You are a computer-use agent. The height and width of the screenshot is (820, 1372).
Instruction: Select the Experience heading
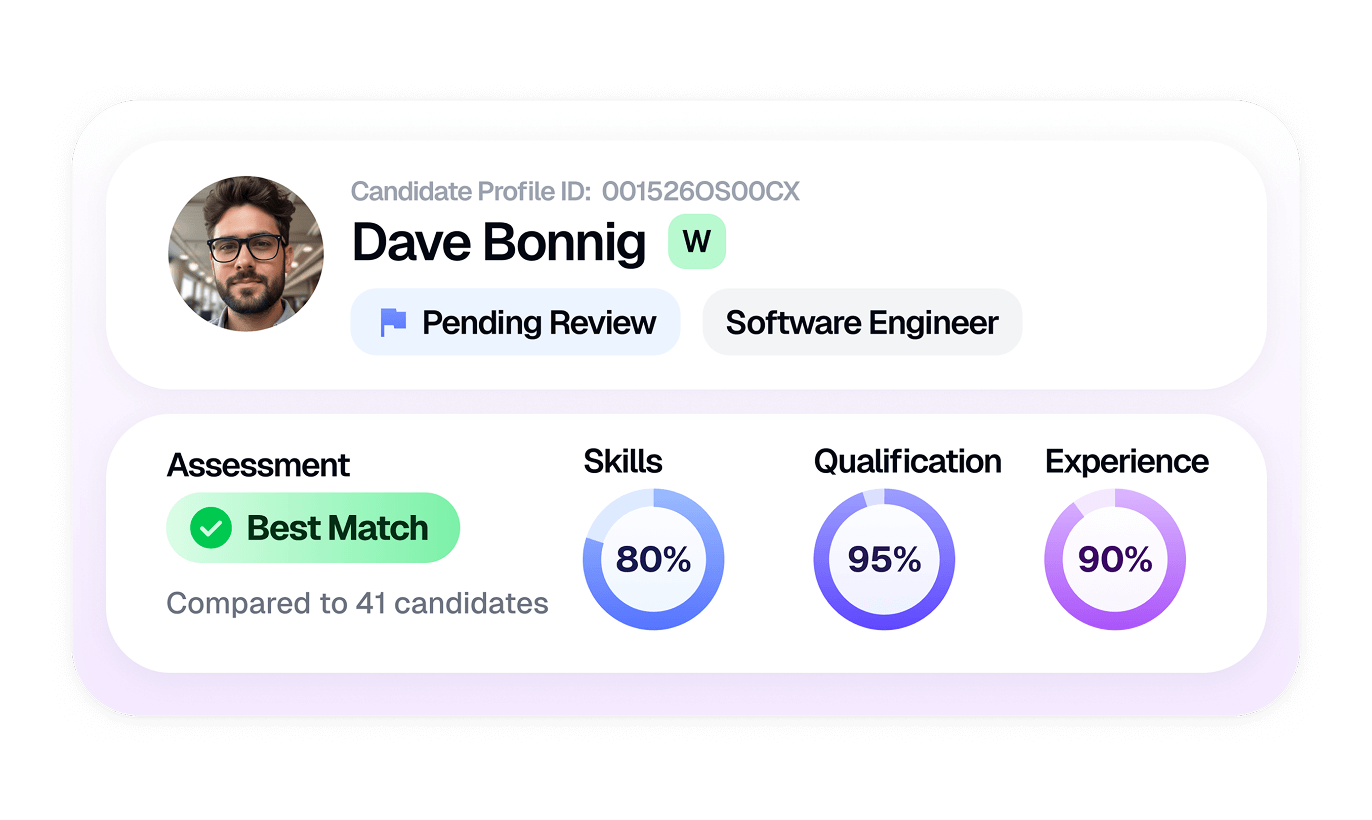(1127, 461)
